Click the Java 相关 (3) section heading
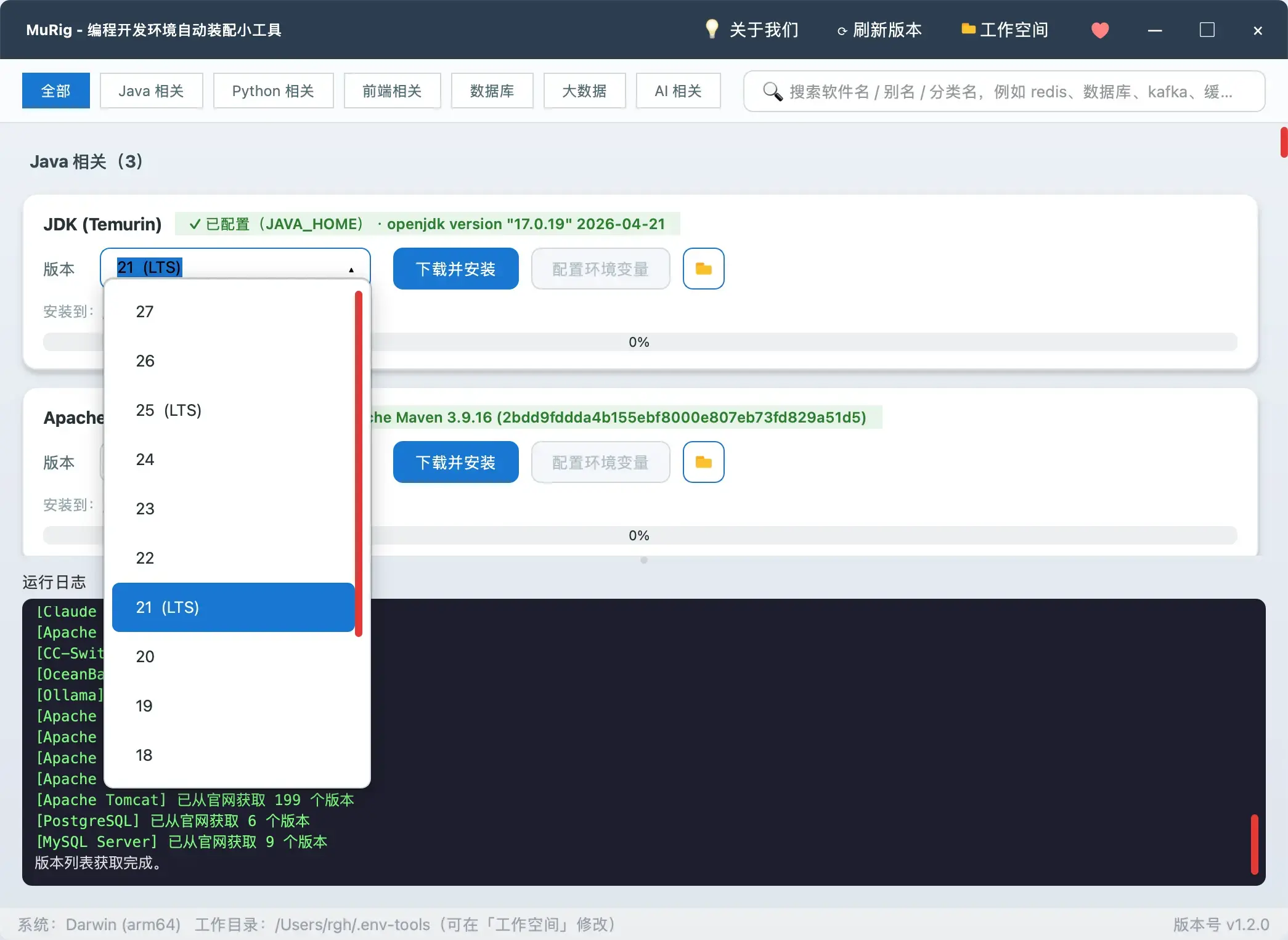This screenshot has height=940, width=1288. click(x=86, y=161)
